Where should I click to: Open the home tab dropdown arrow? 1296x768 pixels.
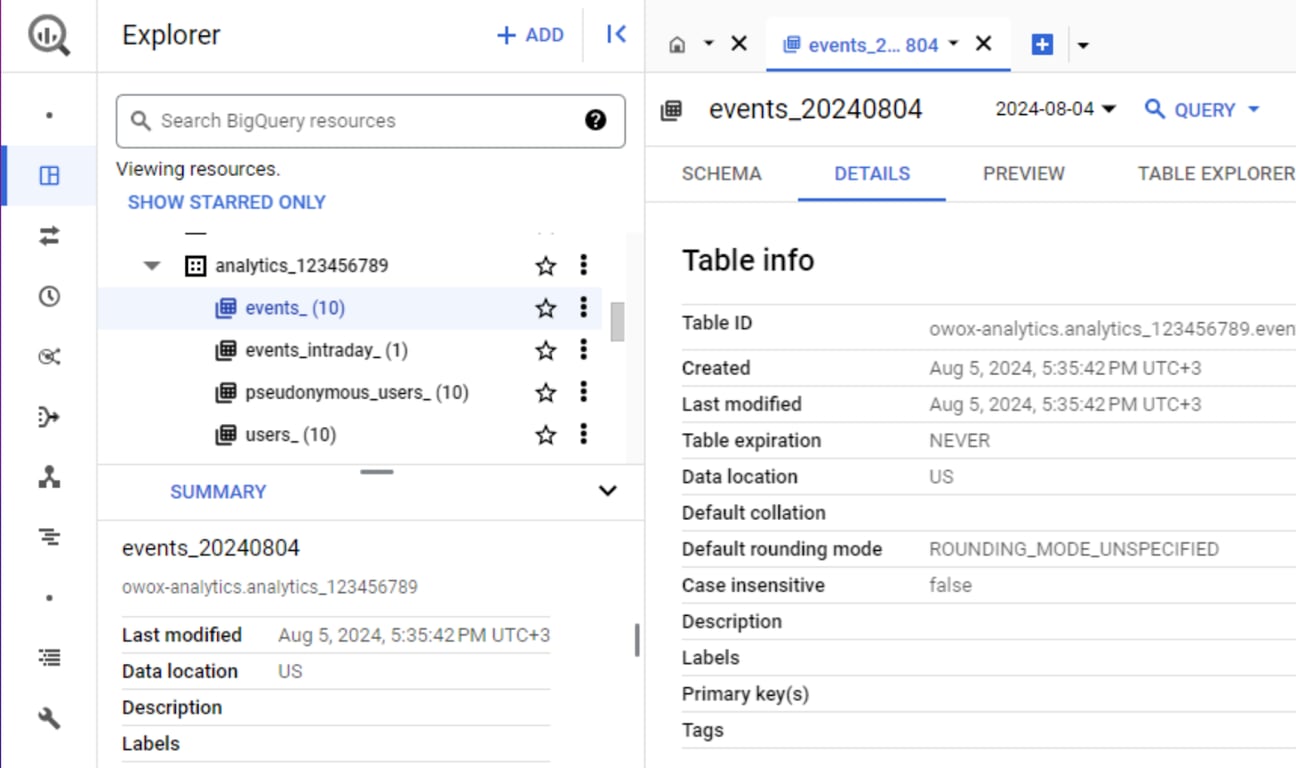pos(708,44)
